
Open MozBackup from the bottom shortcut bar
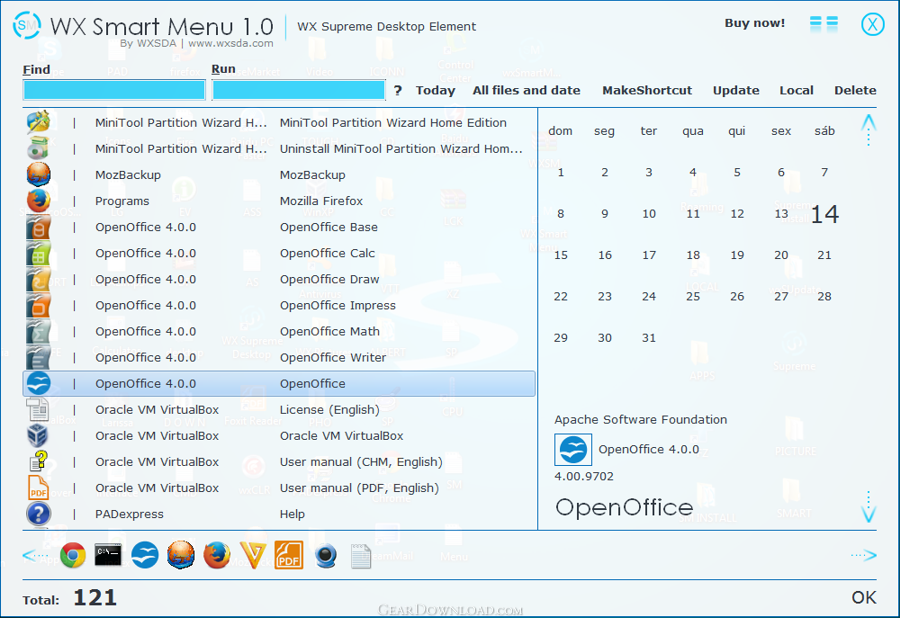[181, 555]
